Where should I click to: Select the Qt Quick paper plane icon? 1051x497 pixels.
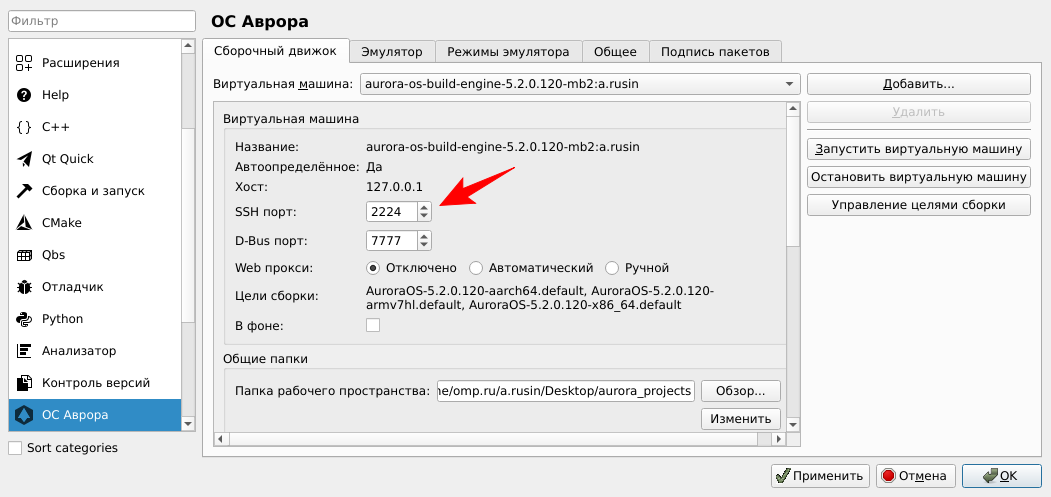pyautogui.click(x=25, y=159)
